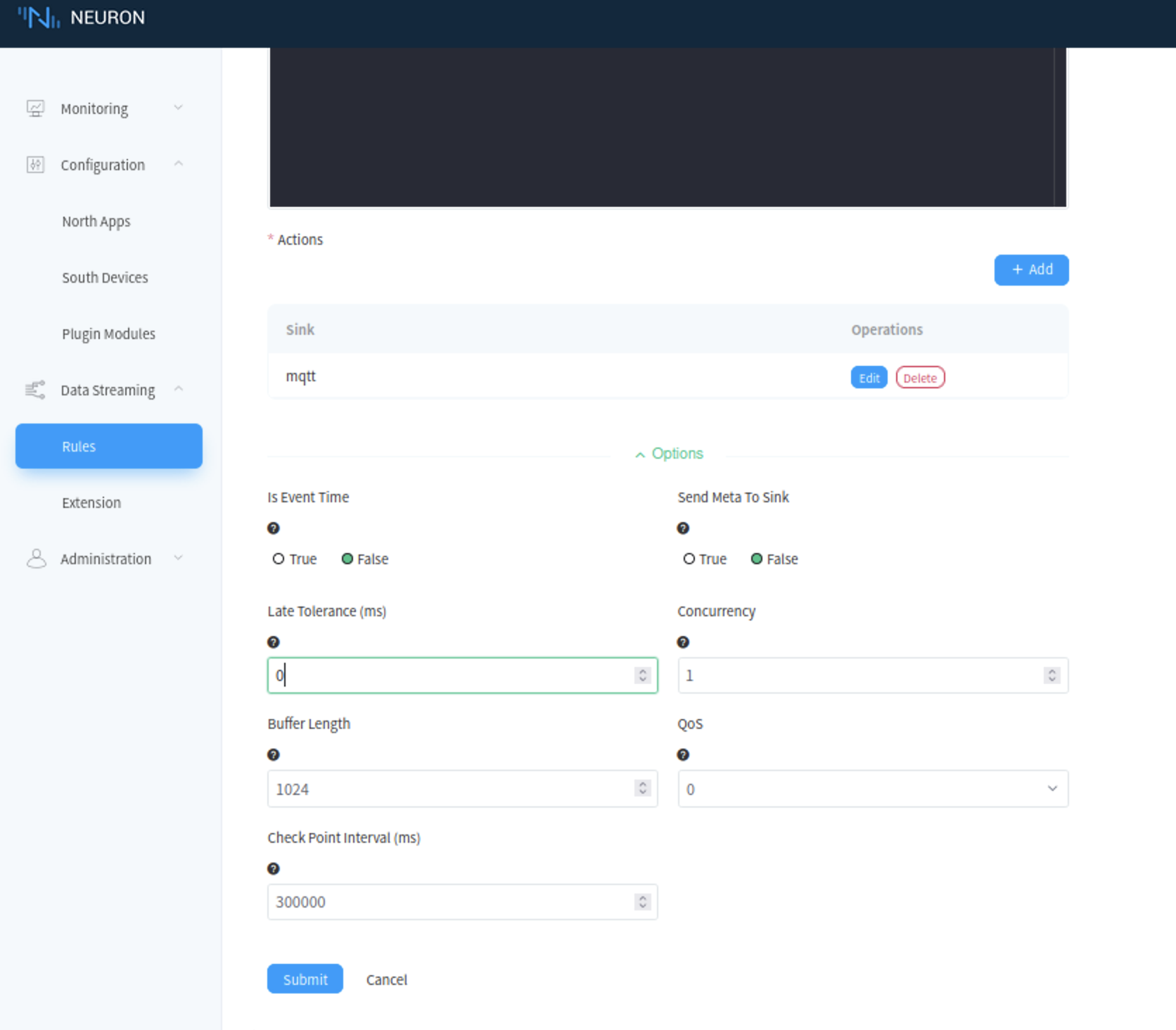Delete the mqtt sink

[920, 378]
